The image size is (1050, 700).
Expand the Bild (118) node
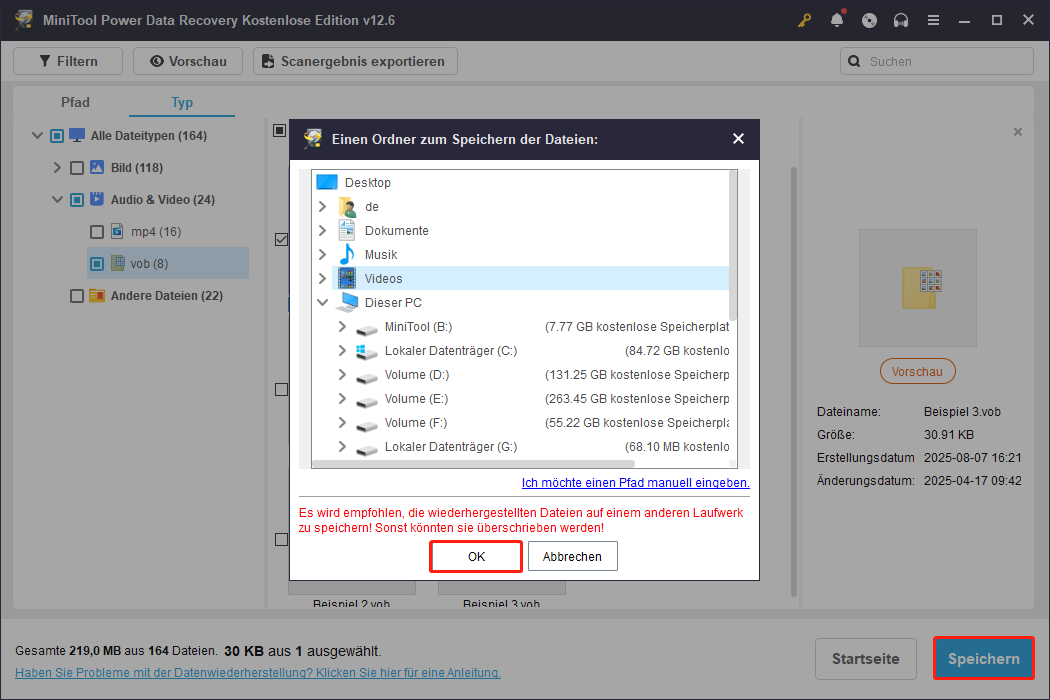tap(57, 167)
